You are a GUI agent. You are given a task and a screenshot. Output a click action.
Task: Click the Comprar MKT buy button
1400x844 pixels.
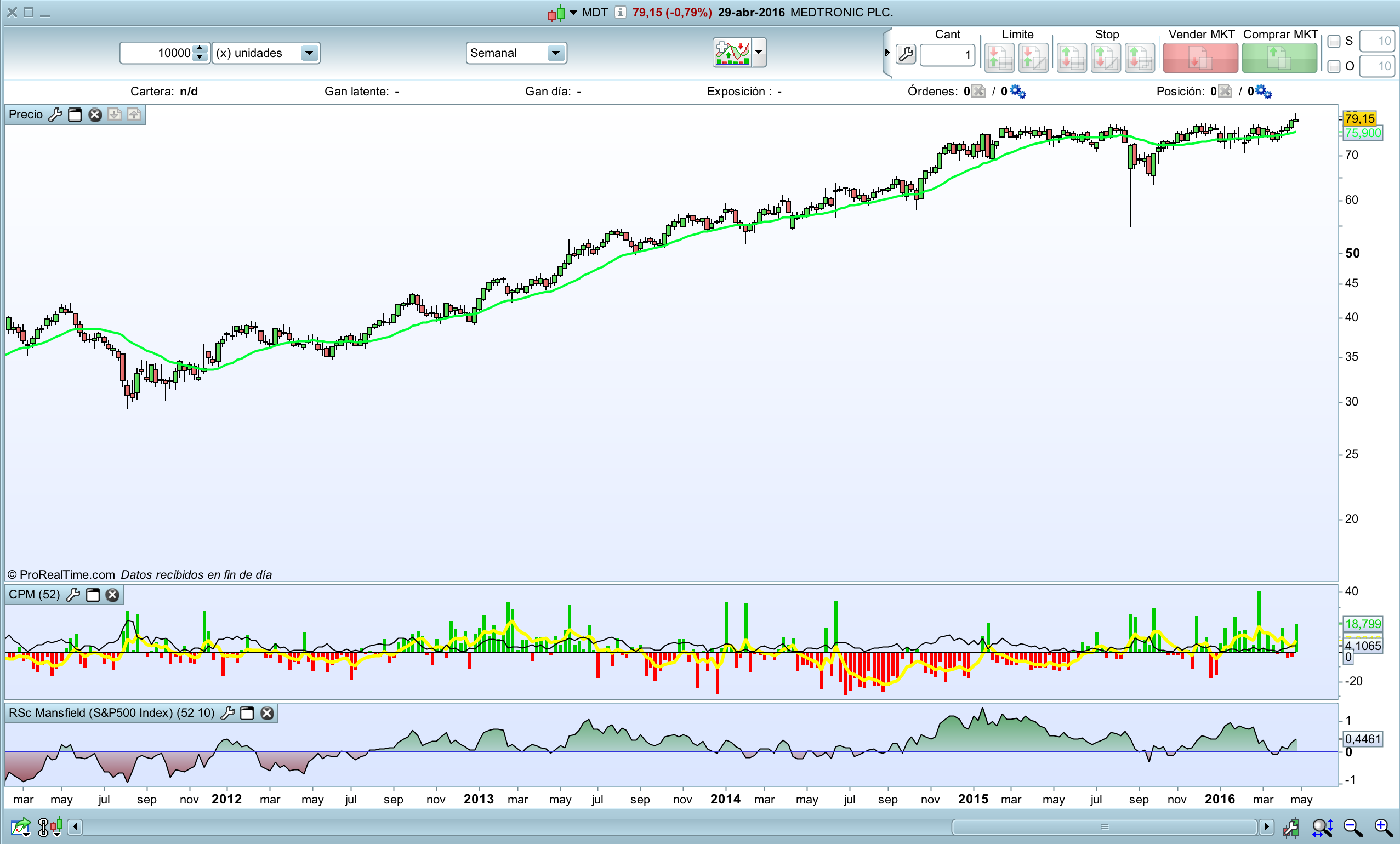point(1279,59)
